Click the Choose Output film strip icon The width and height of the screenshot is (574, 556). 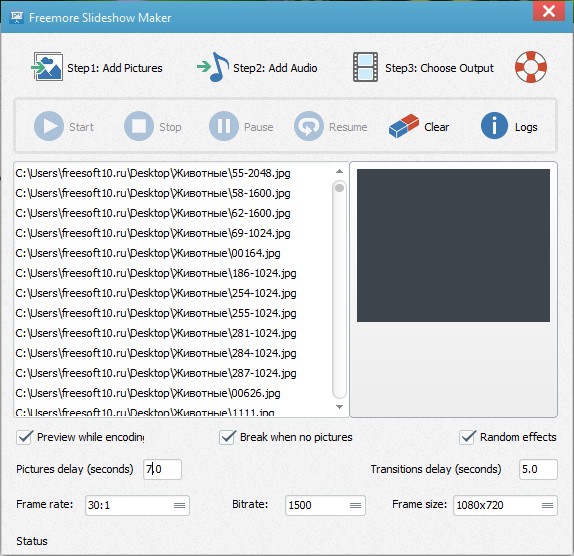pos(365,67)
